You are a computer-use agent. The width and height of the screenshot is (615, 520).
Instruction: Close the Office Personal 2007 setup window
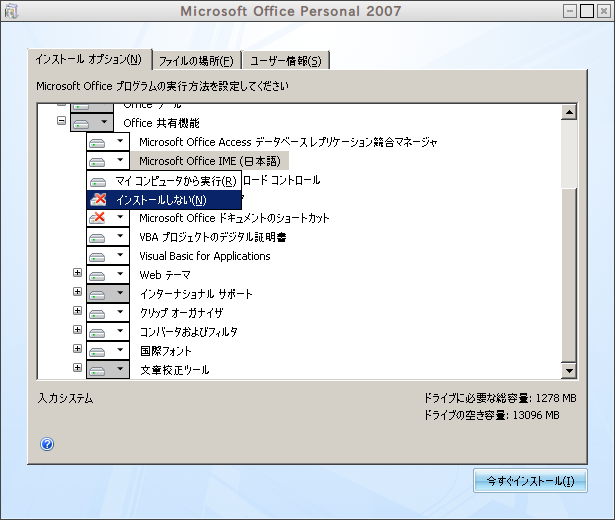[604, 11]
